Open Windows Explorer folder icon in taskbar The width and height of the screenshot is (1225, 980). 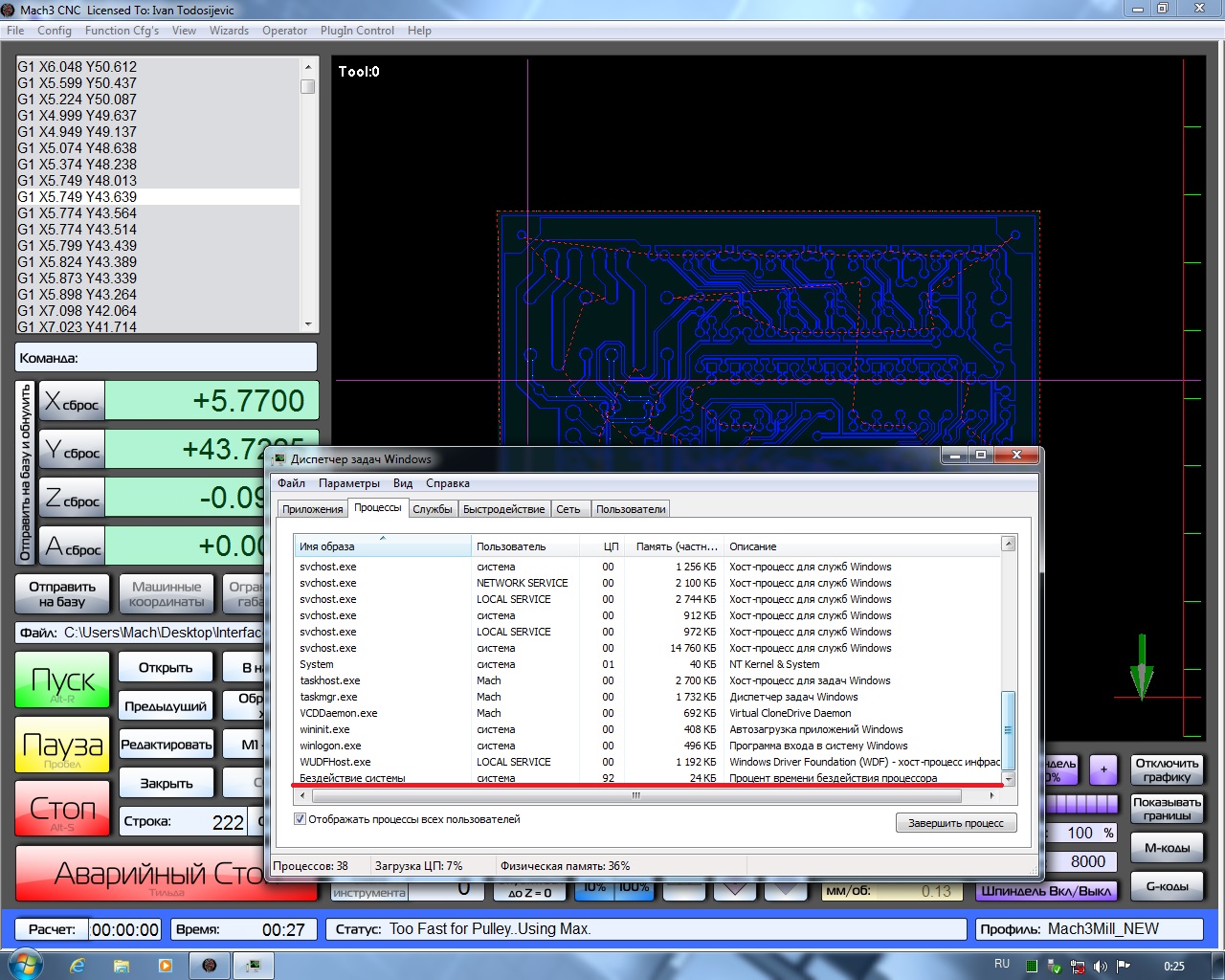tap(122, 965)
